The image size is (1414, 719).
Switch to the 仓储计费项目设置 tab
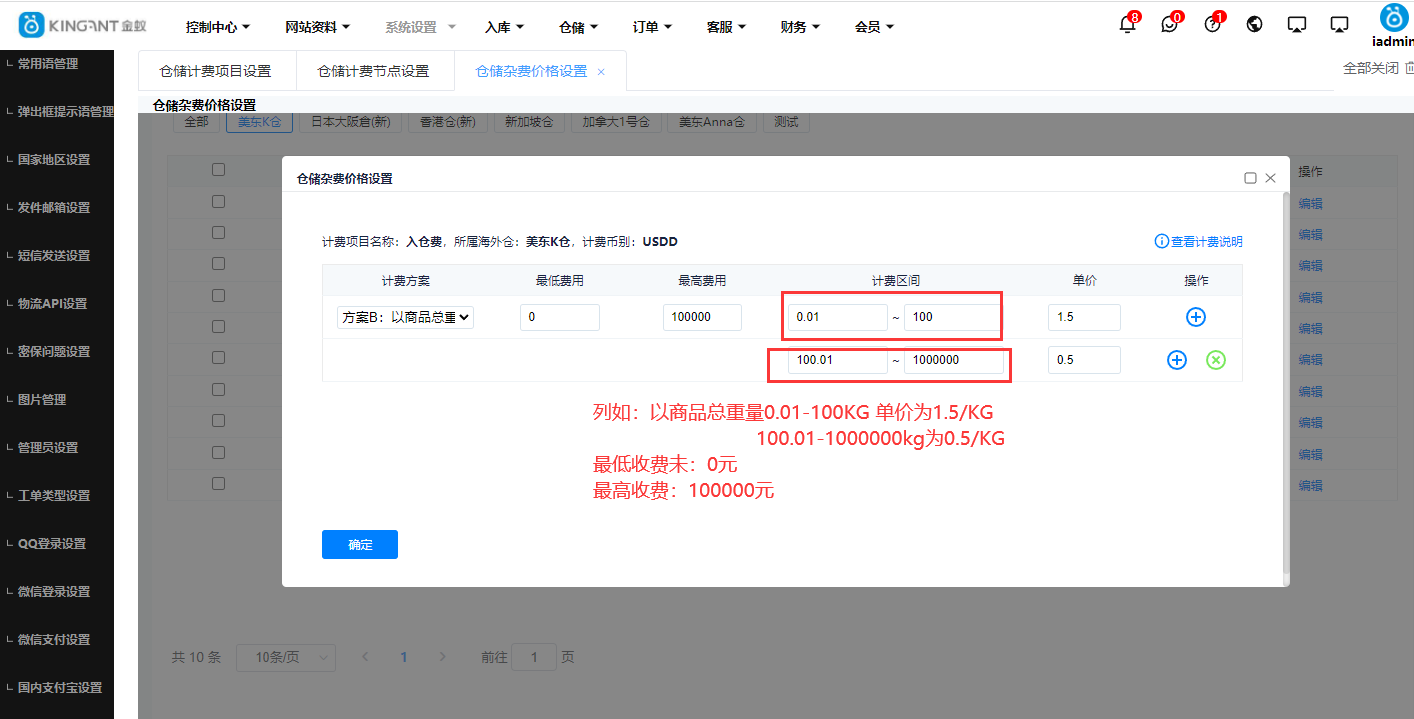216,70
